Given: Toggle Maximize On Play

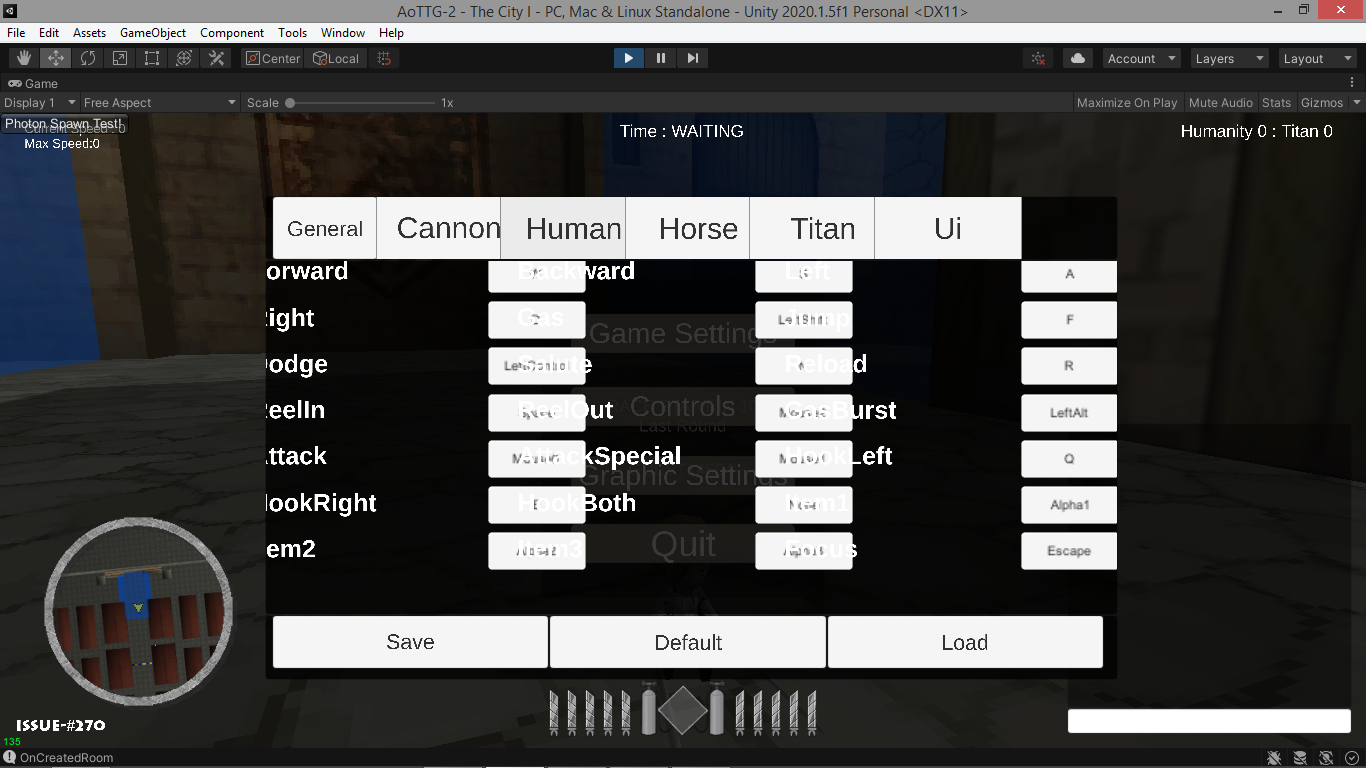Looking at the screenshot, I should pos(1127,102).
